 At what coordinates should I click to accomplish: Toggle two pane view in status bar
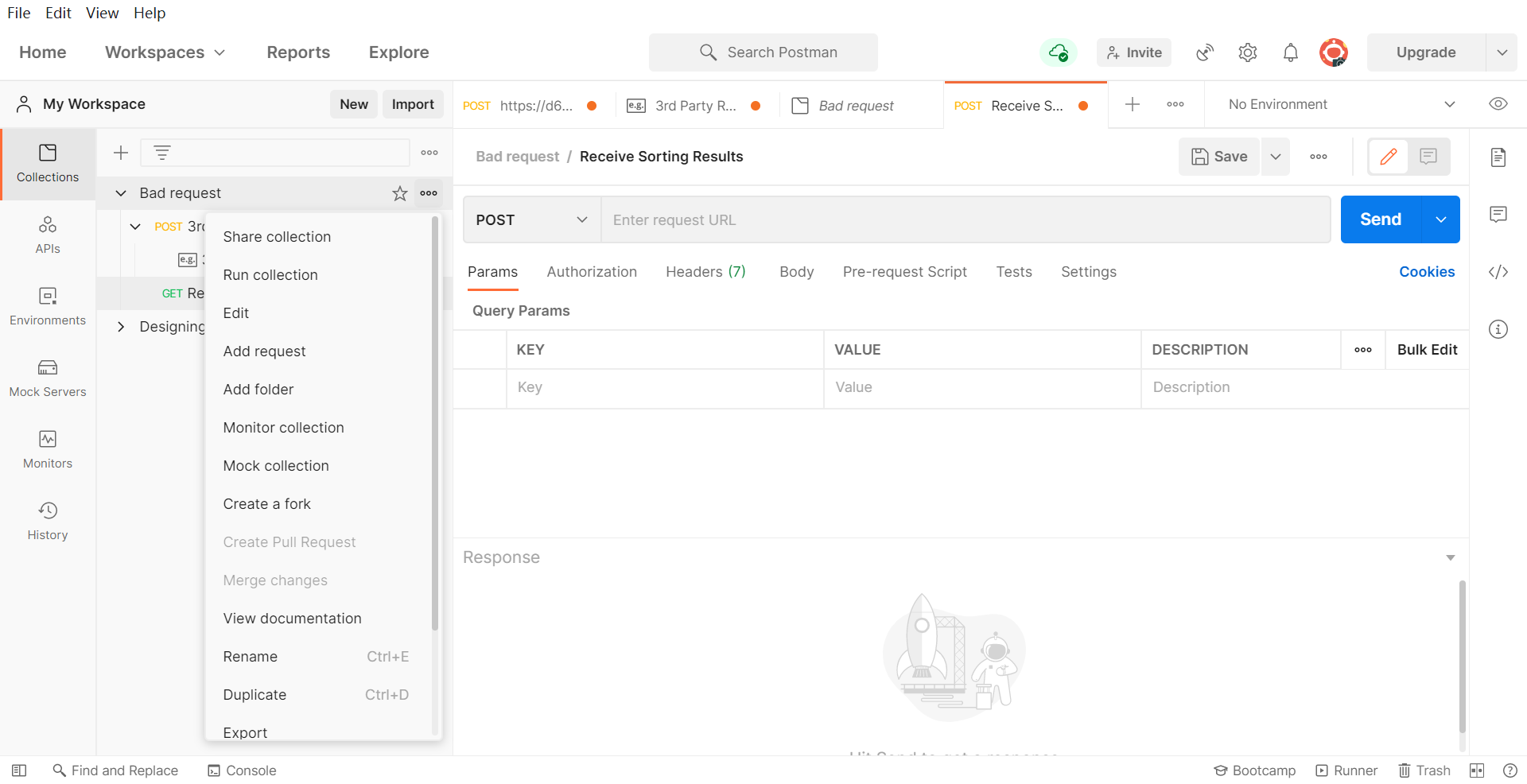coord(1477,770)
